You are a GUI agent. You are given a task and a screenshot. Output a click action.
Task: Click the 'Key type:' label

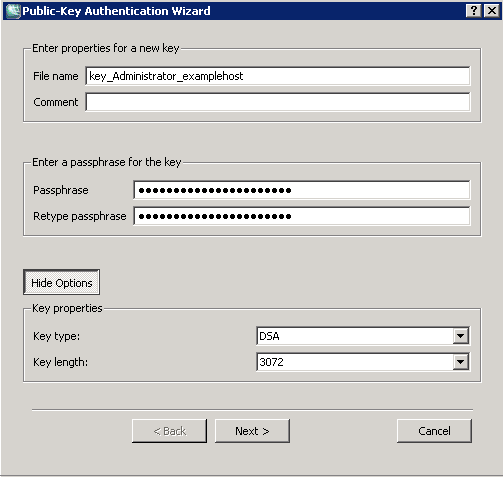pyautogui.click(x=57, y=336)
